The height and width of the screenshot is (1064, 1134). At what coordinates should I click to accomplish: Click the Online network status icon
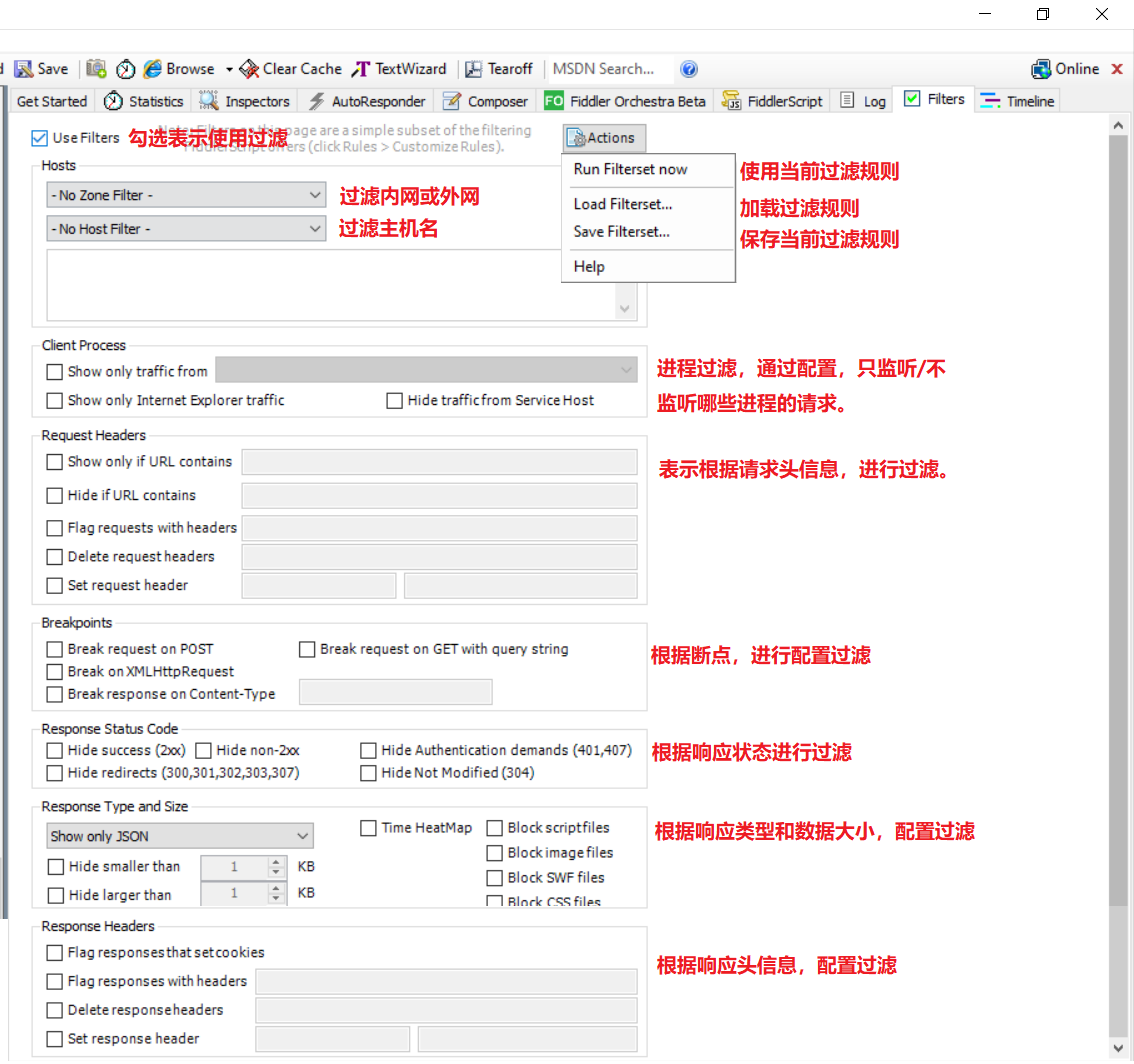coord(1041,69)
